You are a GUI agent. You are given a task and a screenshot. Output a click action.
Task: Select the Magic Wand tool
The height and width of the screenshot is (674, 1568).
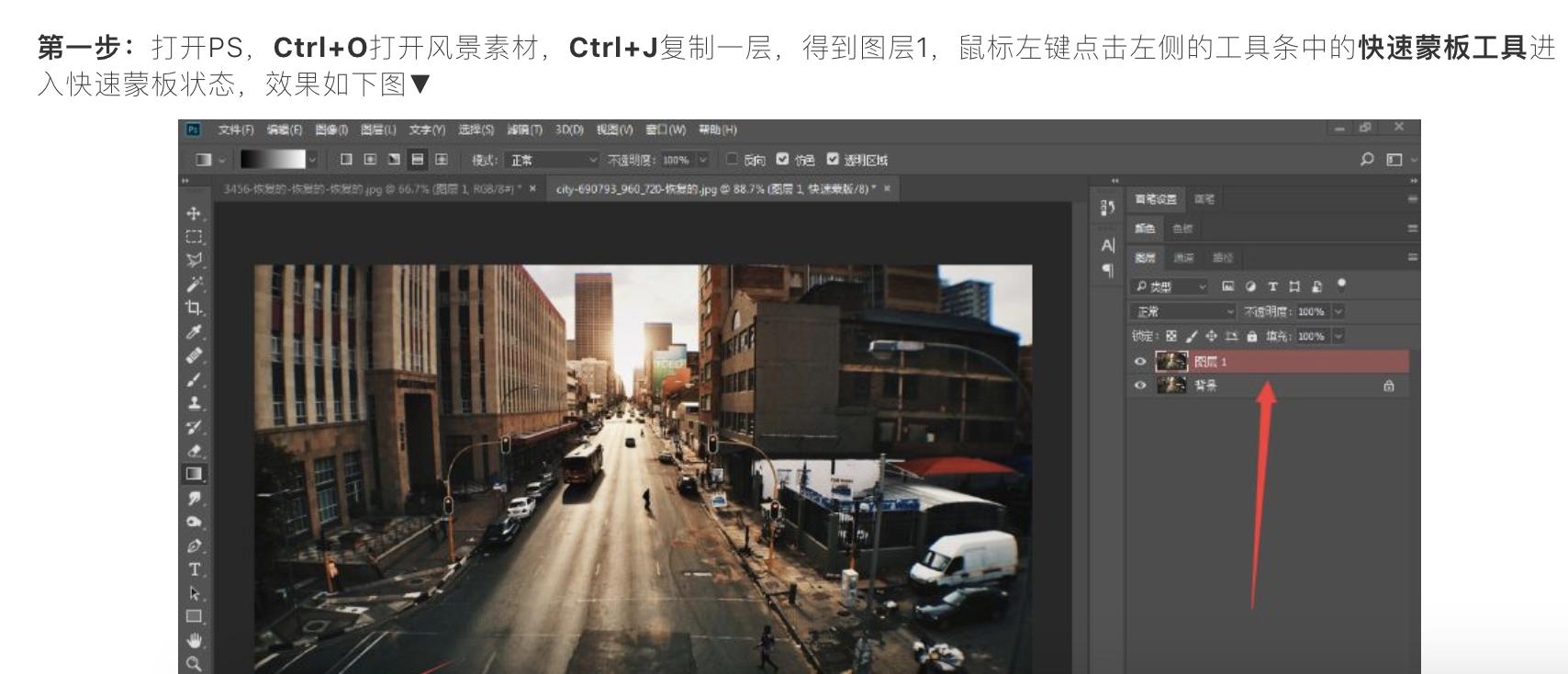click(194, 284)
